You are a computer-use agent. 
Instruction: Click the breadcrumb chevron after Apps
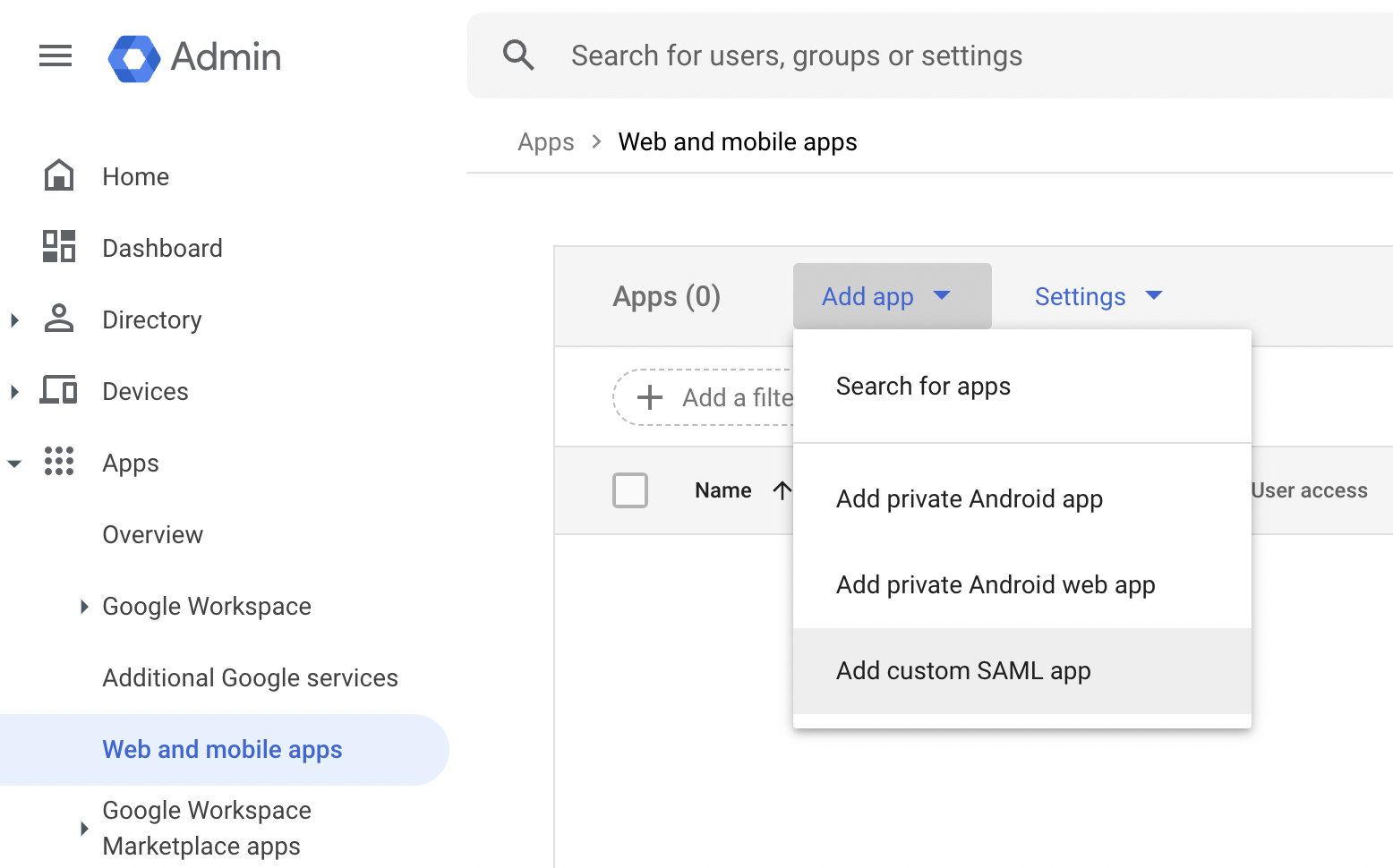(595, 141)
